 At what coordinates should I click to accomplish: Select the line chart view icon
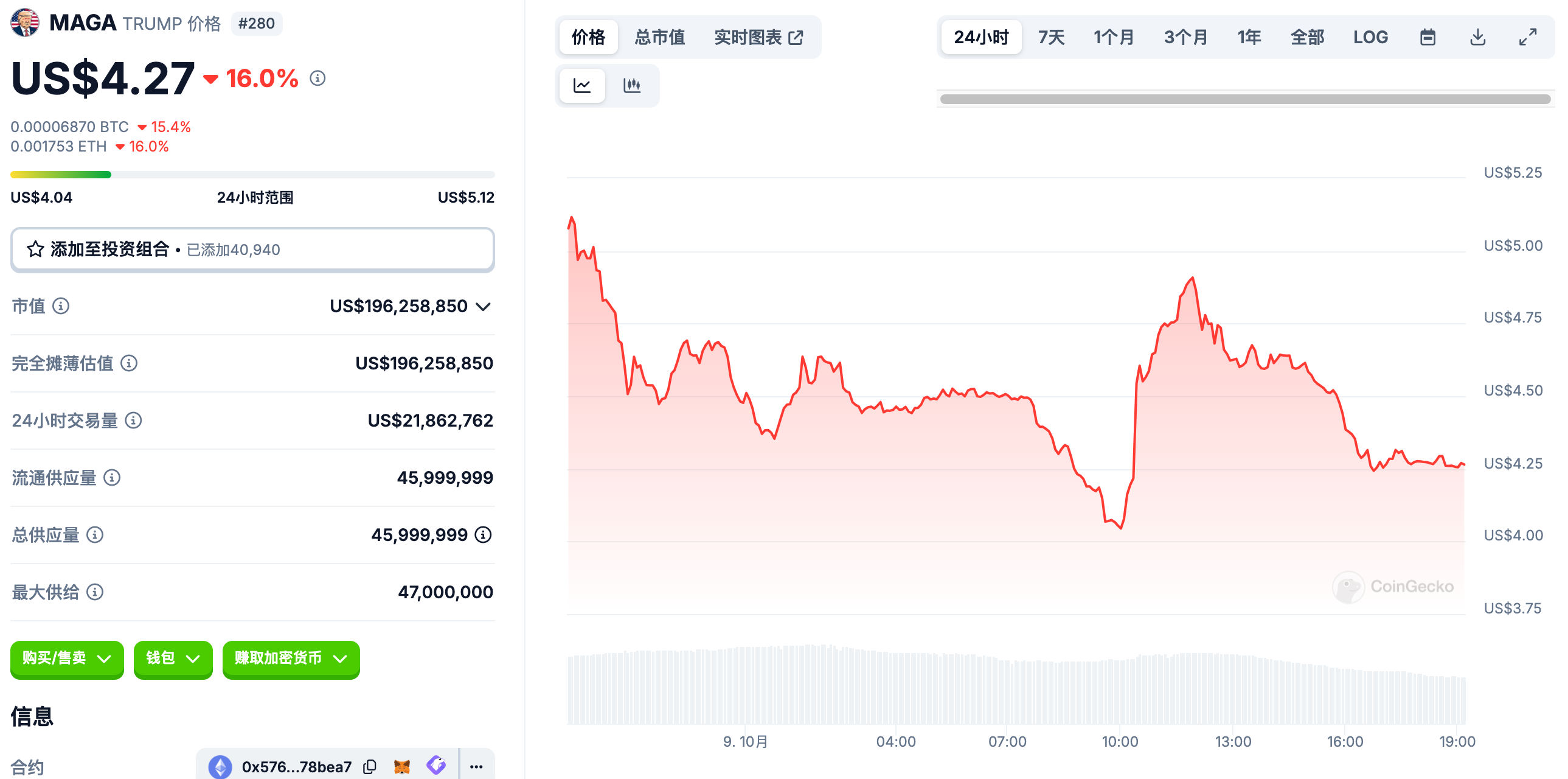(x=582, y=85)
